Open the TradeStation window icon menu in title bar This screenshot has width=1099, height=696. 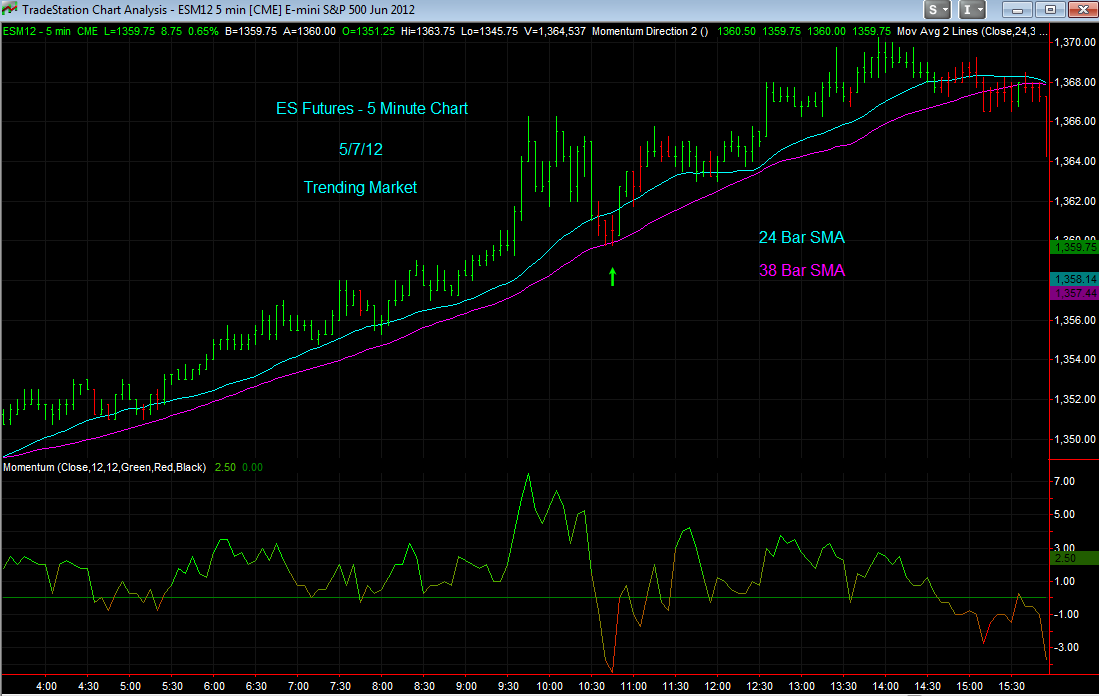pyautogui.click(x=10, y=9)
